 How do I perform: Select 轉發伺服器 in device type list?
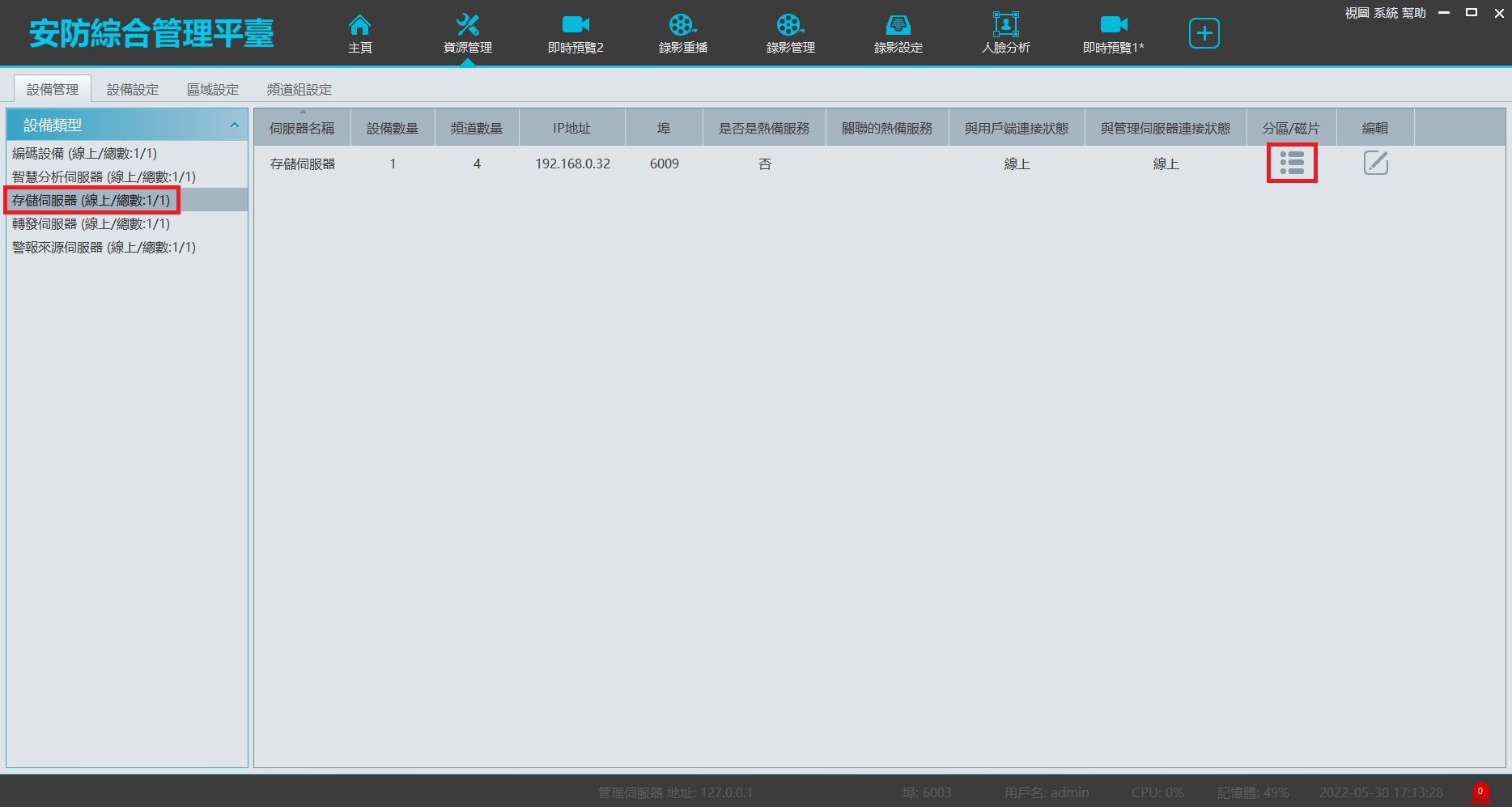point(127,223)
